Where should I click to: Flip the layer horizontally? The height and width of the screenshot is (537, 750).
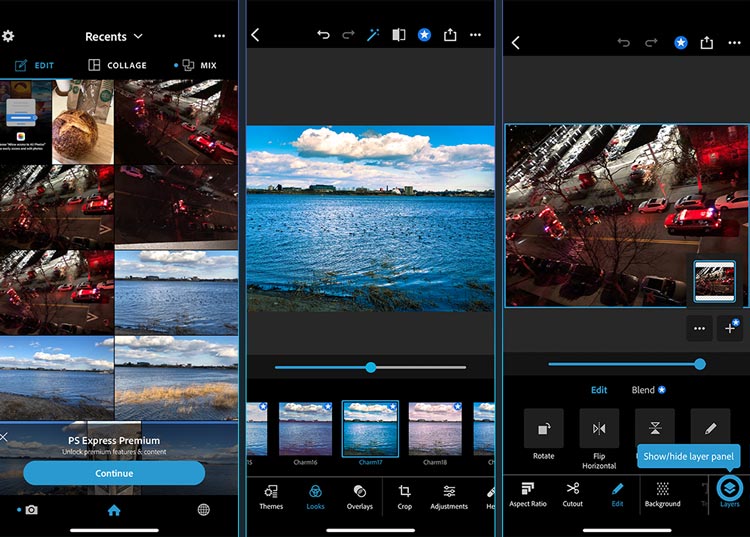(x=599, y=439)
